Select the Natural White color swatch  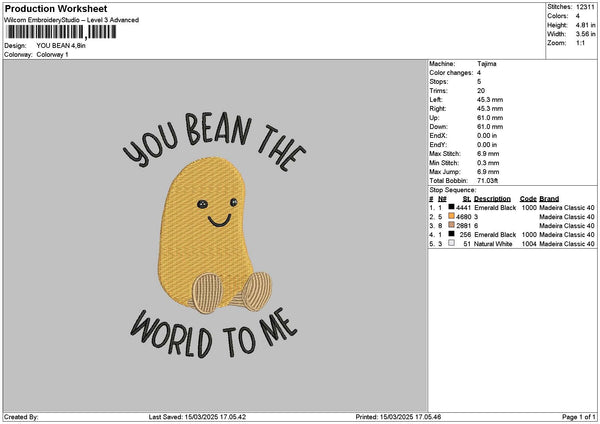[452, 243]
